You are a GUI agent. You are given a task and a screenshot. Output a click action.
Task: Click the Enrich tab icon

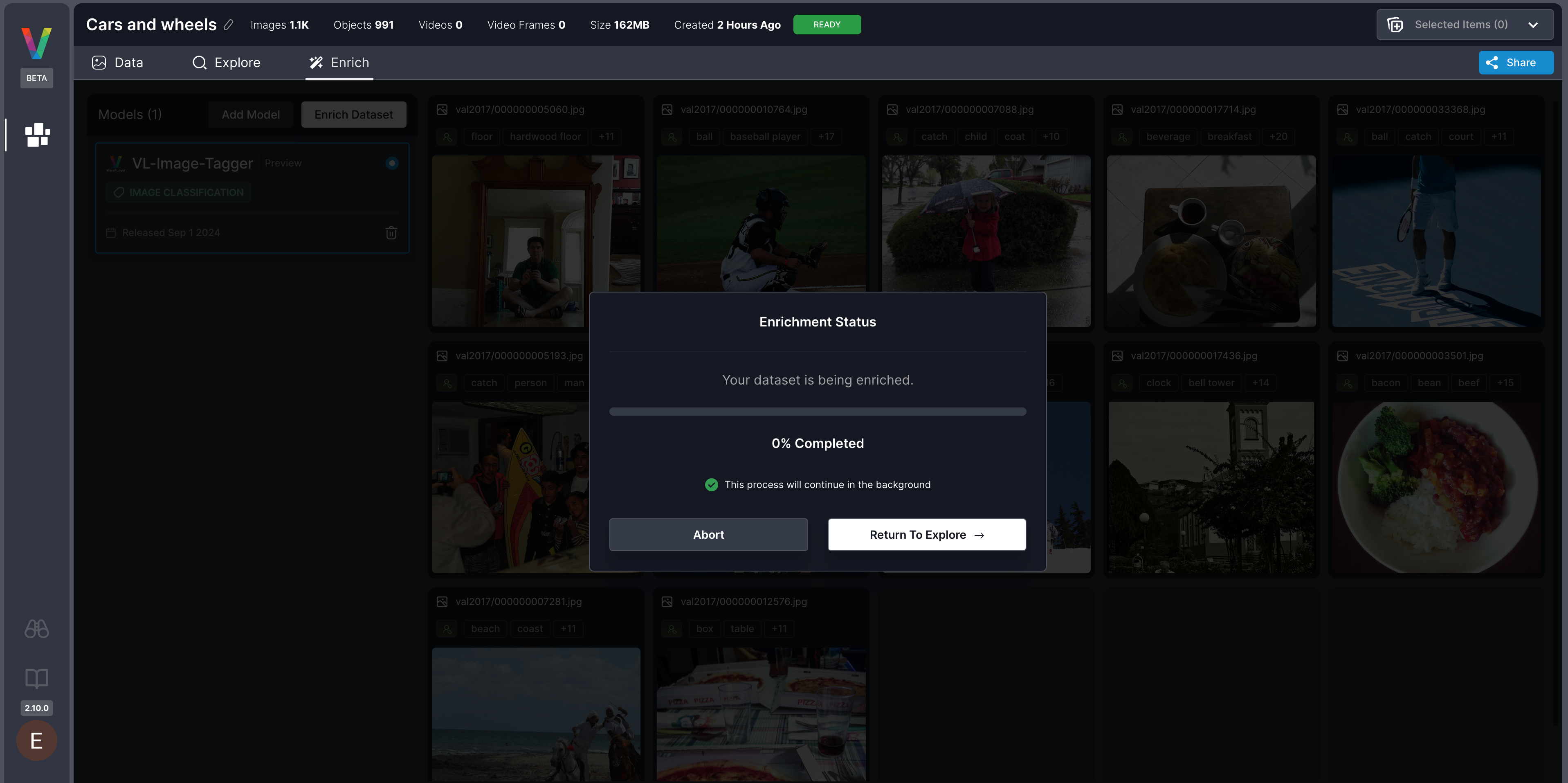[316, 62]
